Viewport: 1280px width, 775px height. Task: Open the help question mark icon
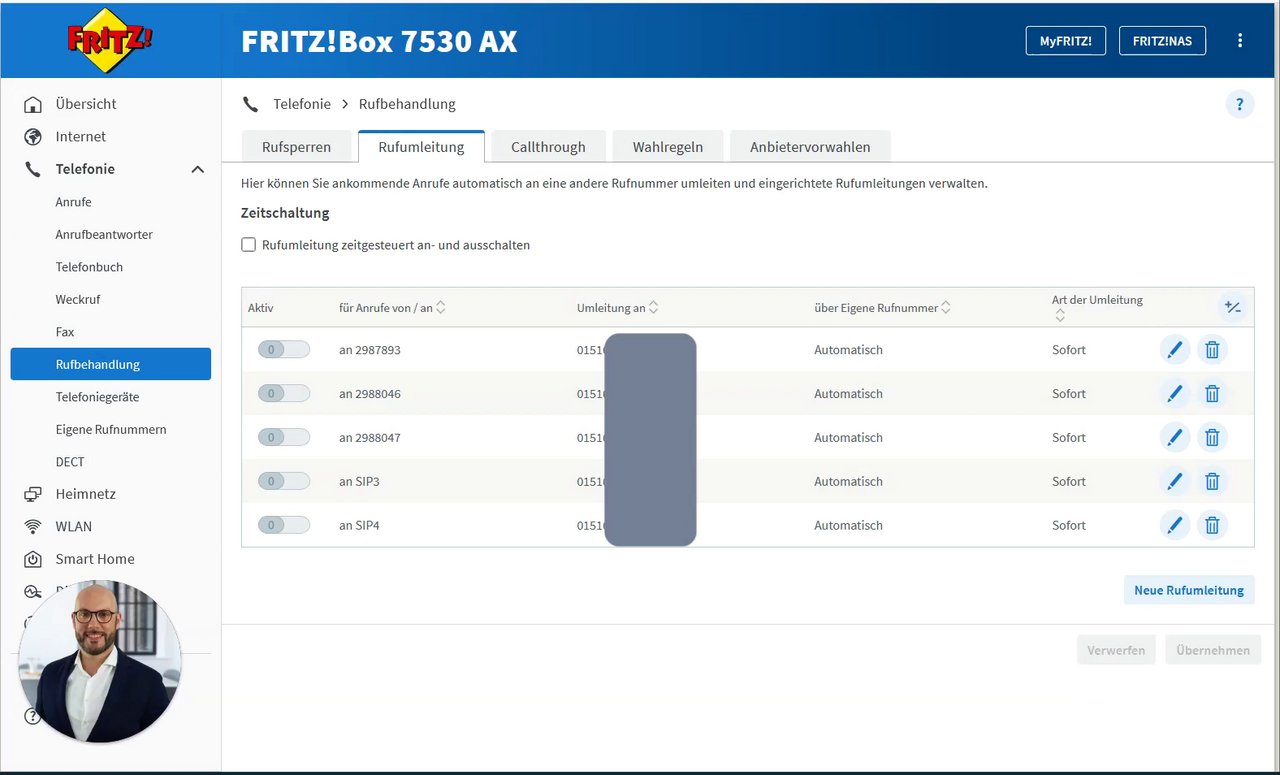click(1240, 104)
